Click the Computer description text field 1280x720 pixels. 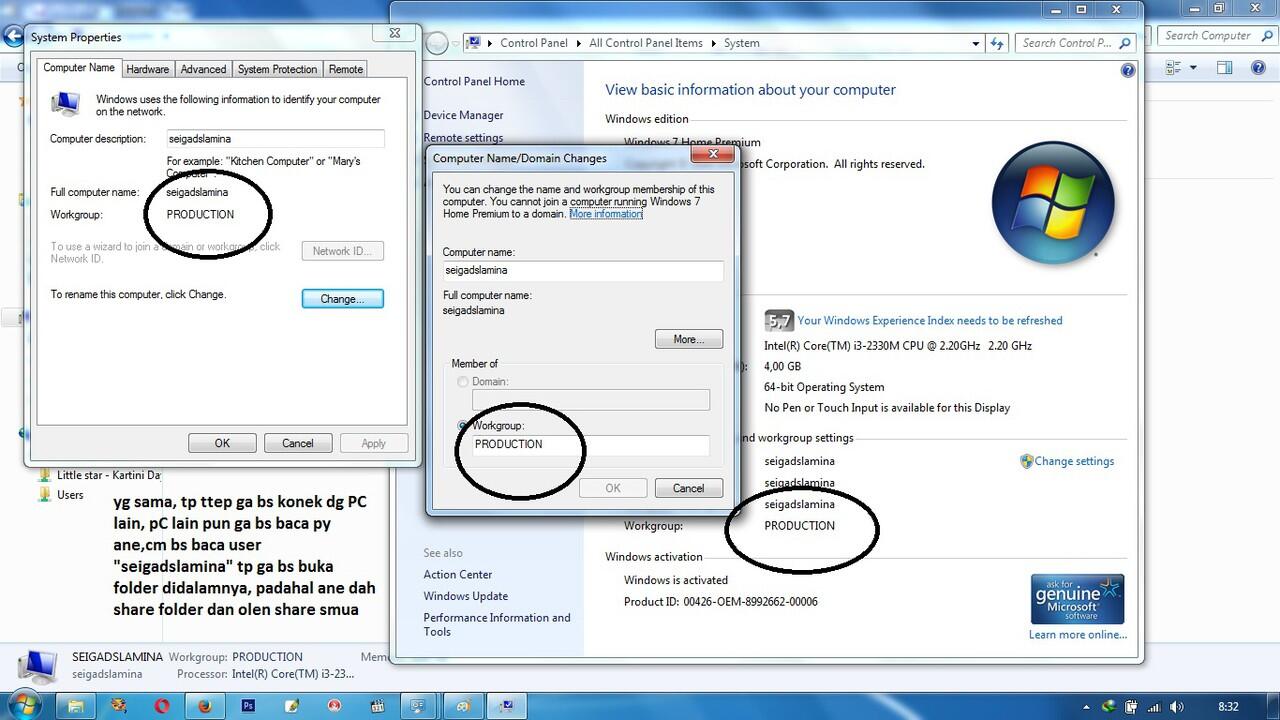275,139
